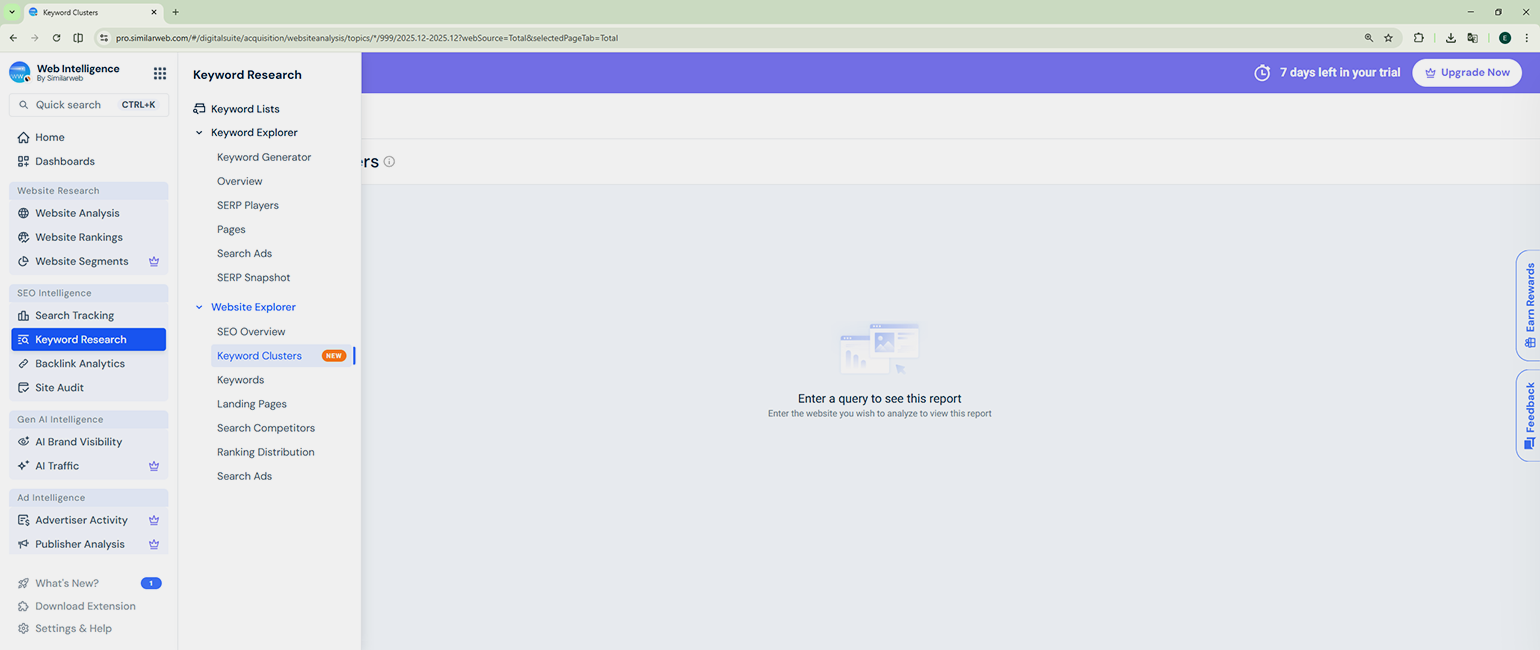This screenshot has height=650, width=1540.
Task: Click the info icon beside Keyword Clusters title
Action: (390, 162)
